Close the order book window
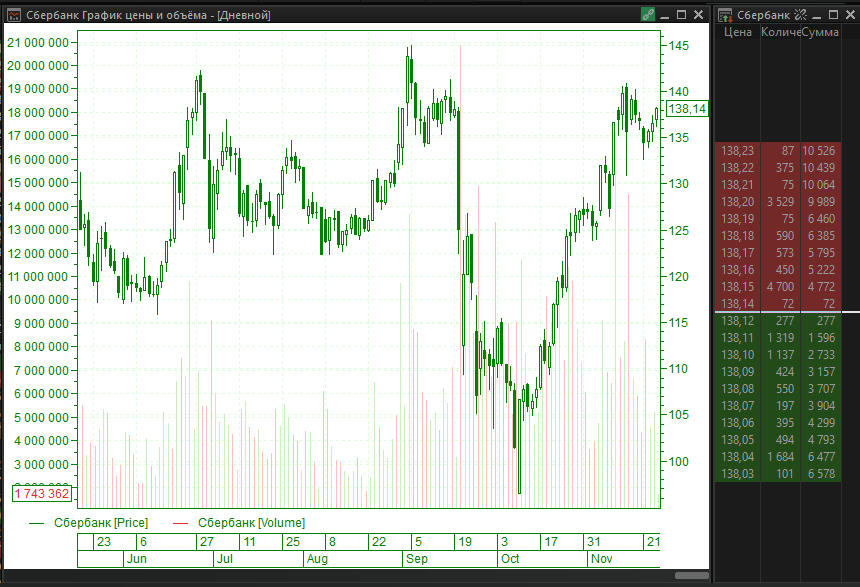Image resolution: width=860 pixels, height=587 pixels. click(848, 15)
